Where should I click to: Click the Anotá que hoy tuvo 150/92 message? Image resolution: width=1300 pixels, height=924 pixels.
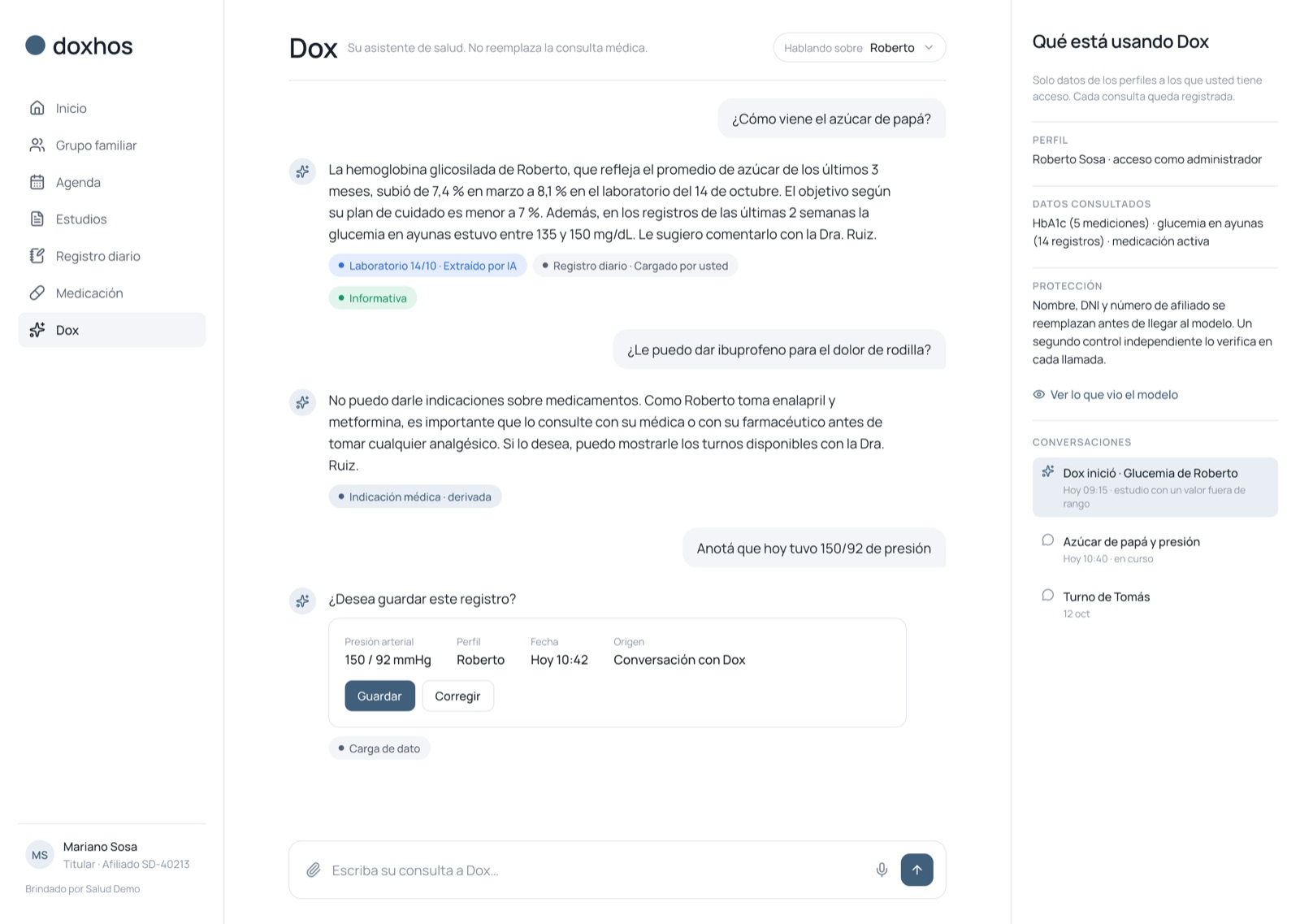814,549
